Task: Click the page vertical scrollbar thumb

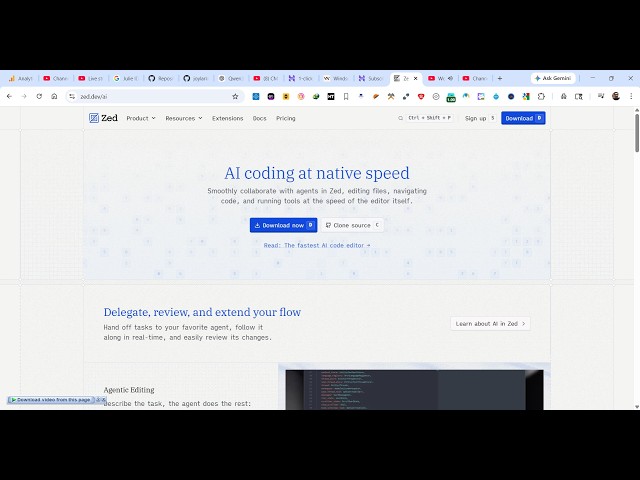Action: [637, 133]
